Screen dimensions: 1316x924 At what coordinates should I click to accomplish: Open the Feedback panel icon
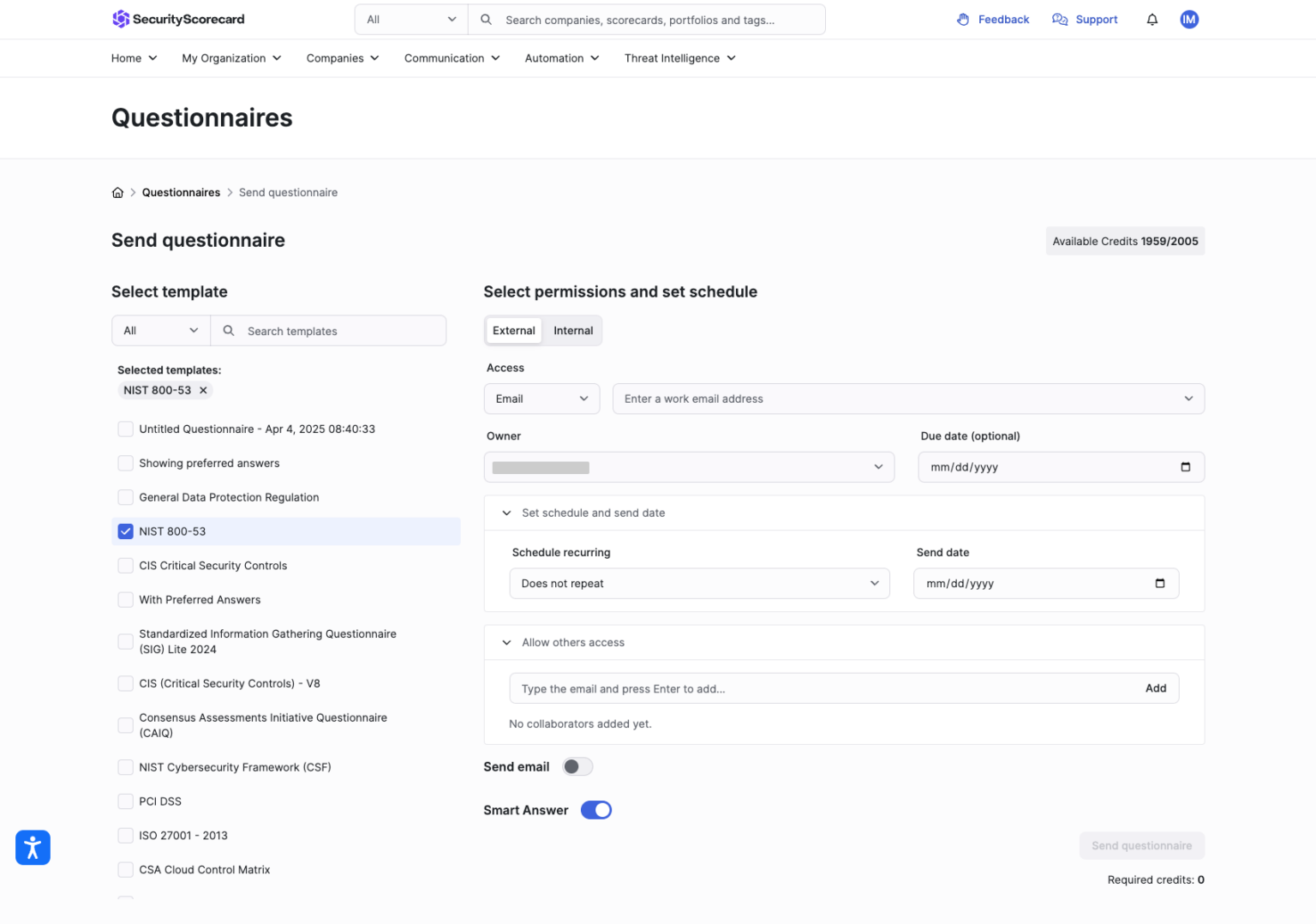pyautogui.click(x=962, y=19)
